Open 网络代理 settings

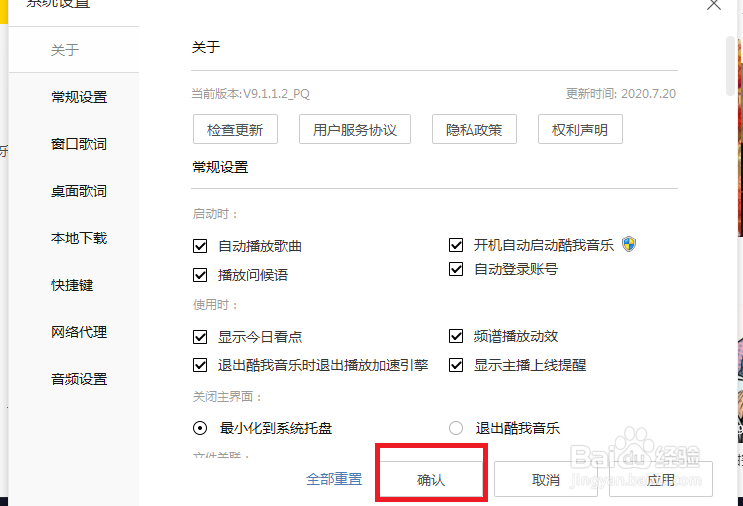click(79, 332)
